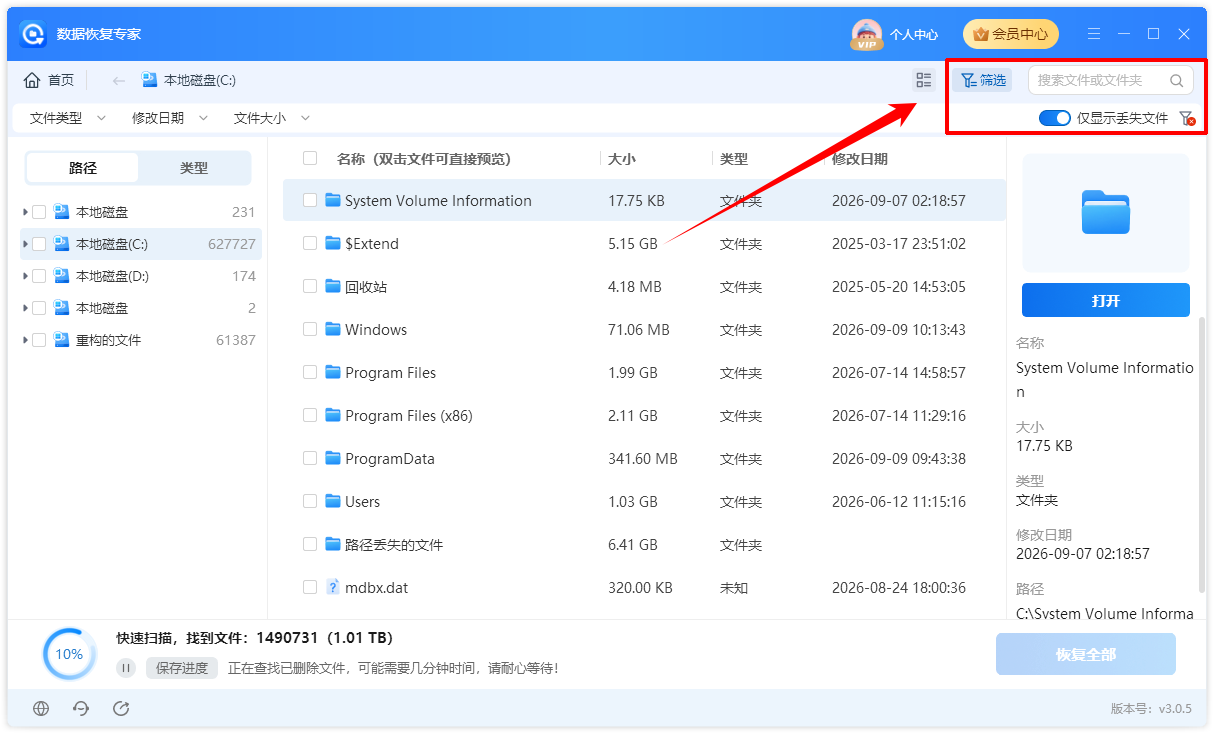Sort by the 名称 column header
The width and height of the screenshot is (1214, 734).
424,159
